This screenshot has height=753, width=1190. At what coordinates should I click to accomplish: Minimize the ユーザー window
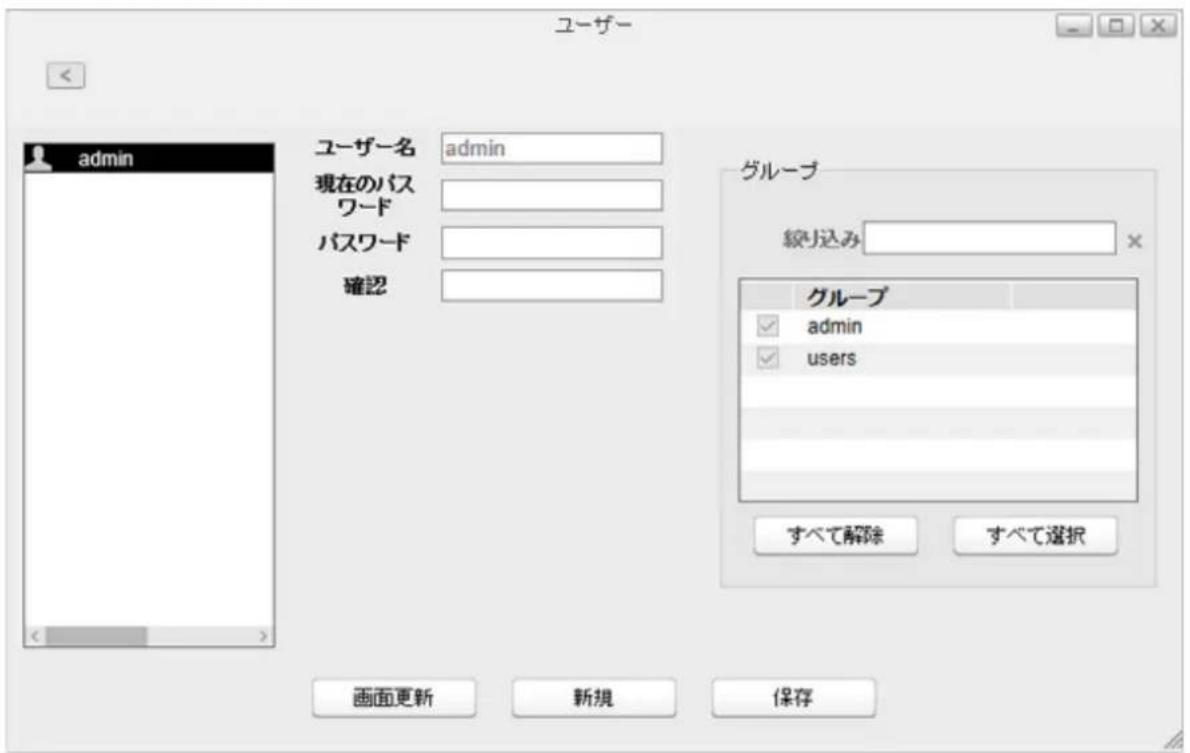point(1074,26)
